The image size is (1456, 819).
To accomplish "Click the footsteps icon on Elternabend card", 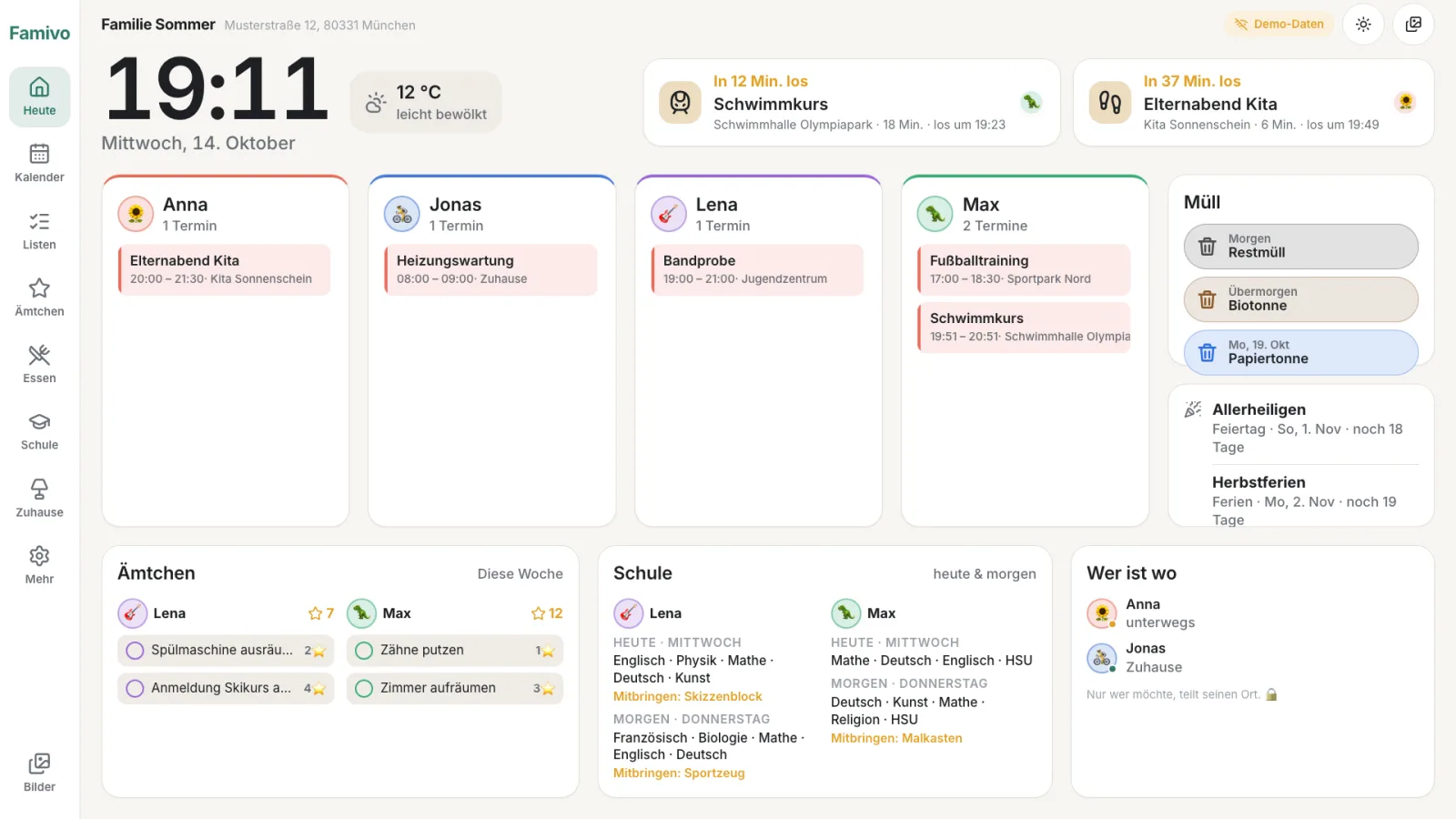I will tap(1110, 103).
